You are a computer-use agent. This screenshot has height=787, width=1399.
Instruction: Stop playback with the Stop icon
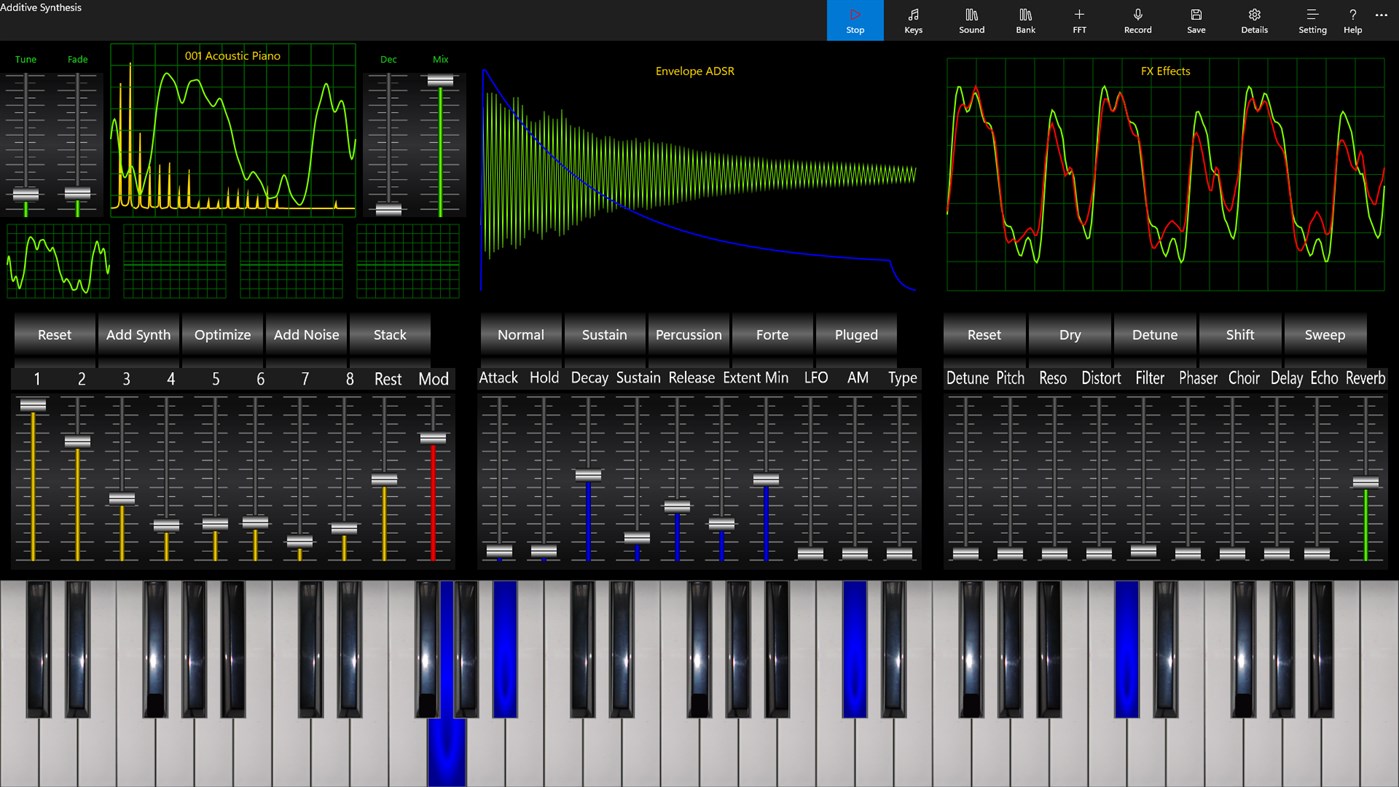[855, 20]
